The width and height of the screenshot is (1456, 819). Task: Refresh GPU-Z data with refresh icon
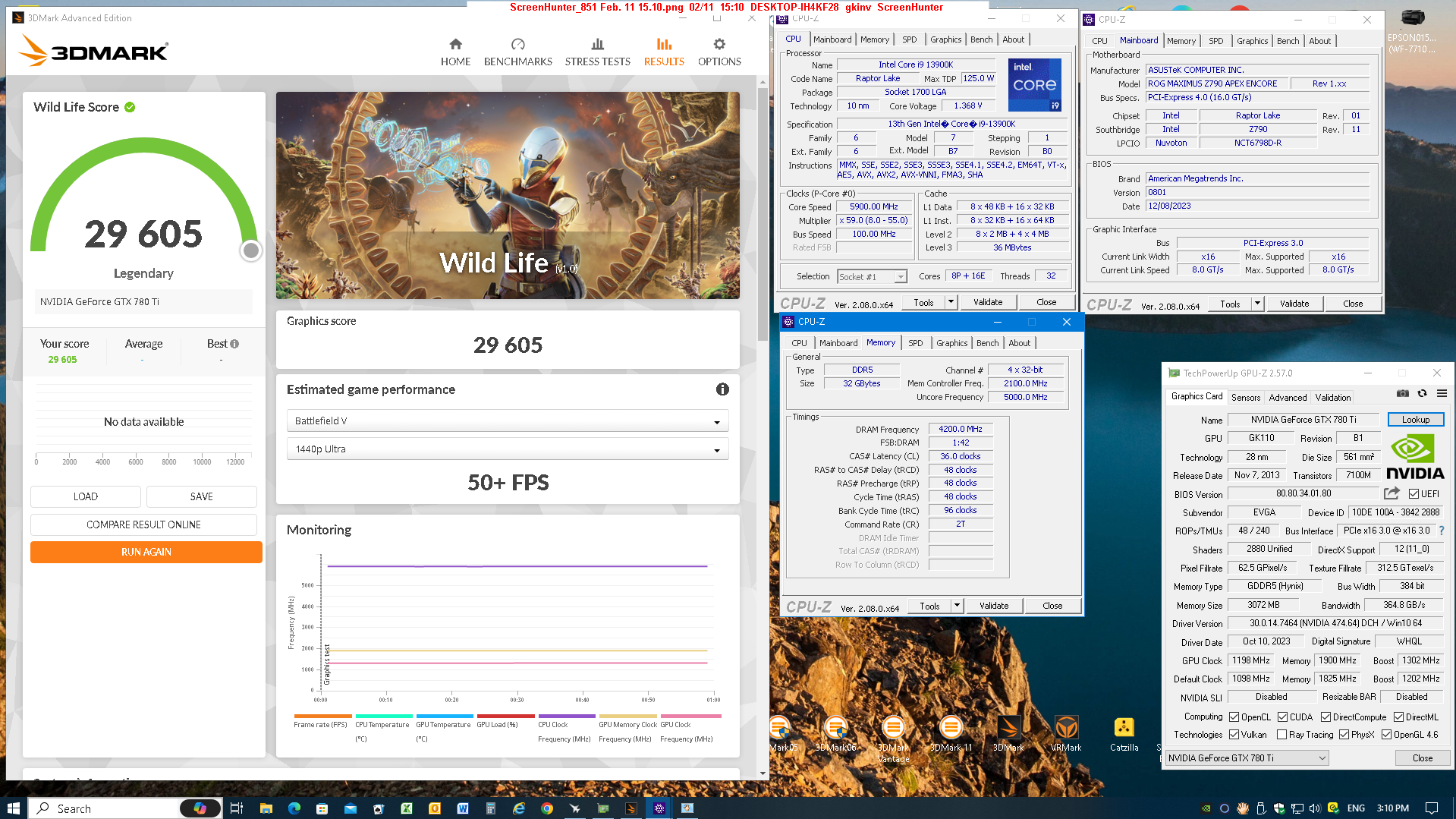coord(1423,393)
